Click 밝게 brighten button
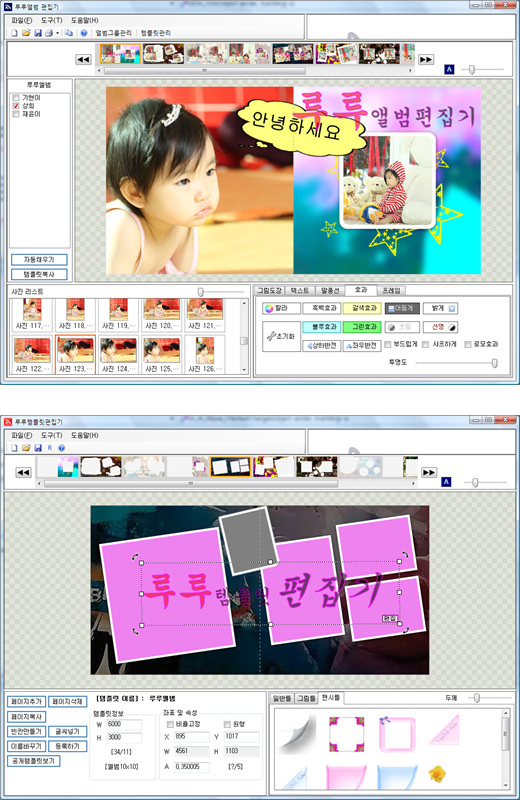The height and width of the screenshot is (800, 520). pyautogui.click(x=440, y=308)
